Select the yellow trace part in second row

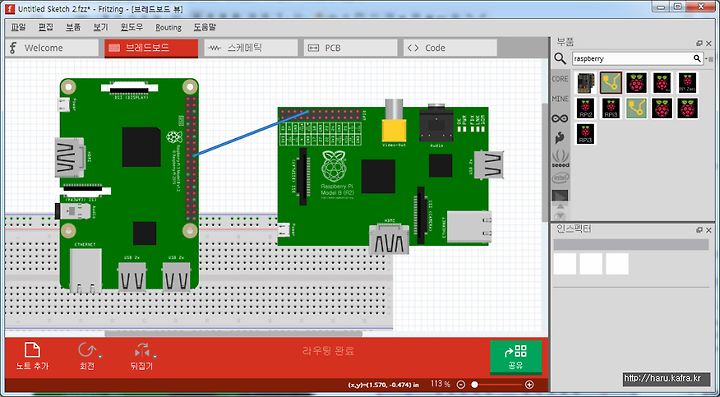636,108
